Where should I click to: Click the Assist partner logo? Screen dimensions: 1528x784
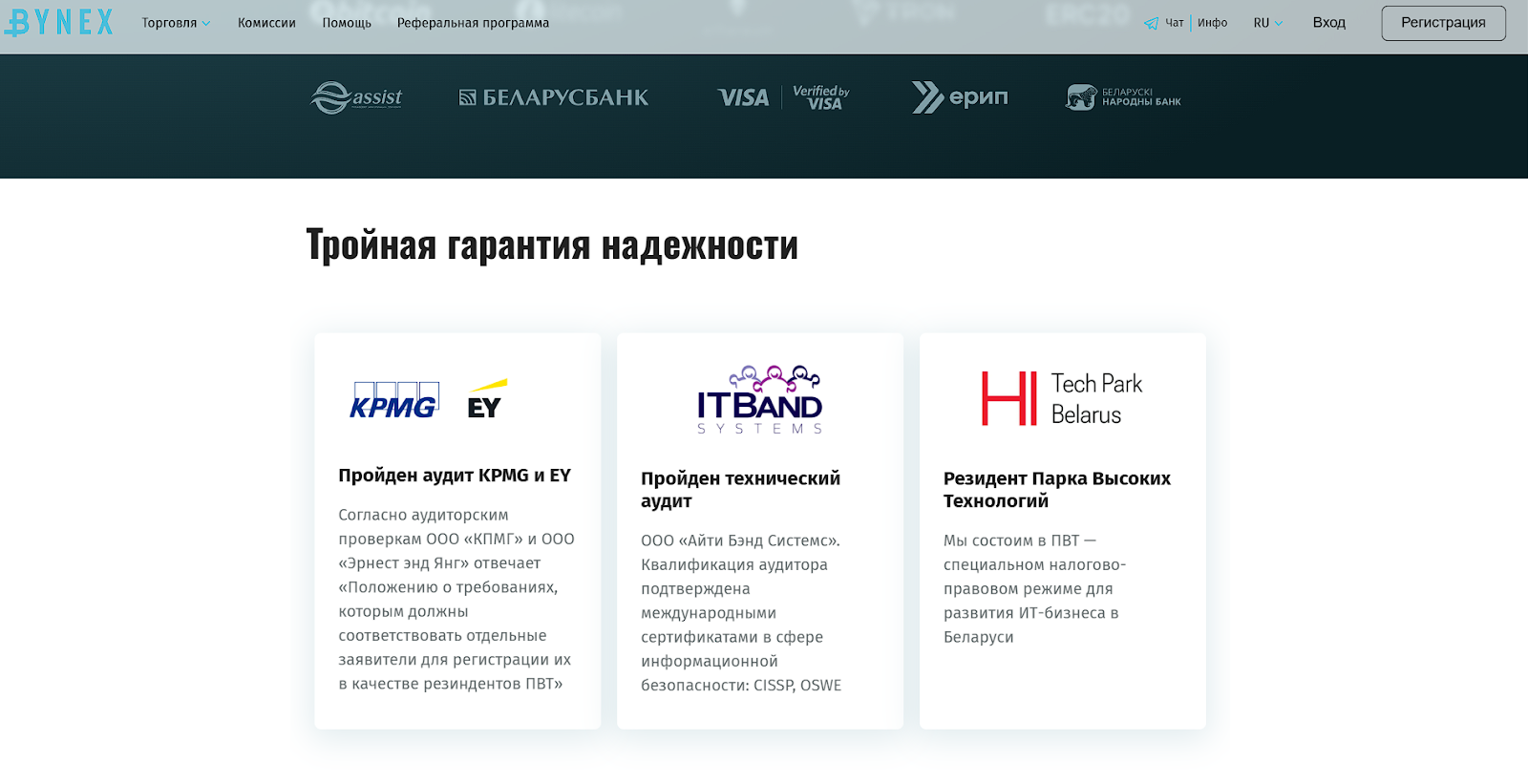pos(356,97)
